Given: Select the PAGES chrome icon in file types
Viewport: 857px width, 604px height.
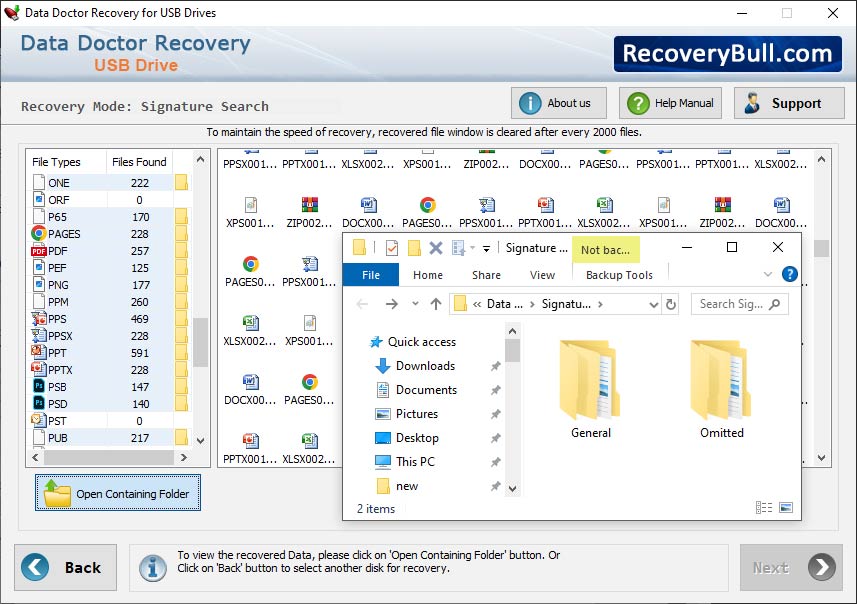Looking at the screenshot, I should [x=39, y=233].
